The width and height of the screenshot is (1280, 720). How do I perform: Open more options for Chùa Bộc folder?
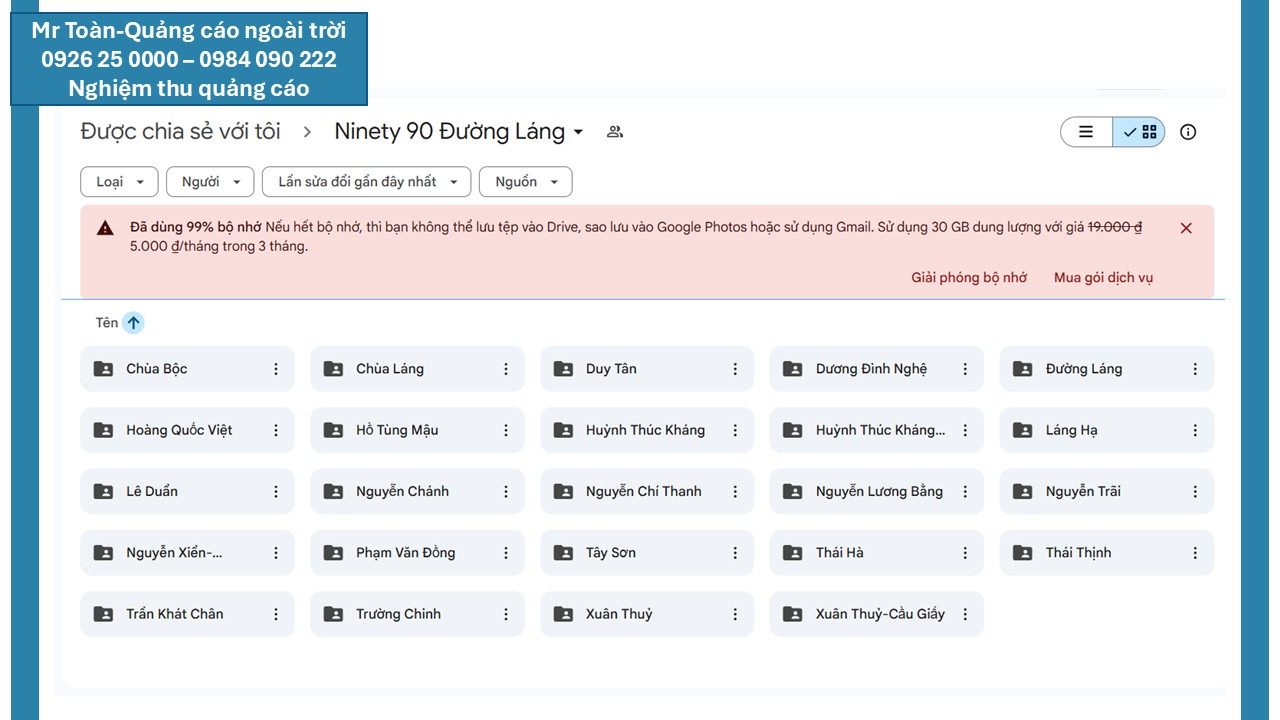click(x=276, y=369)
